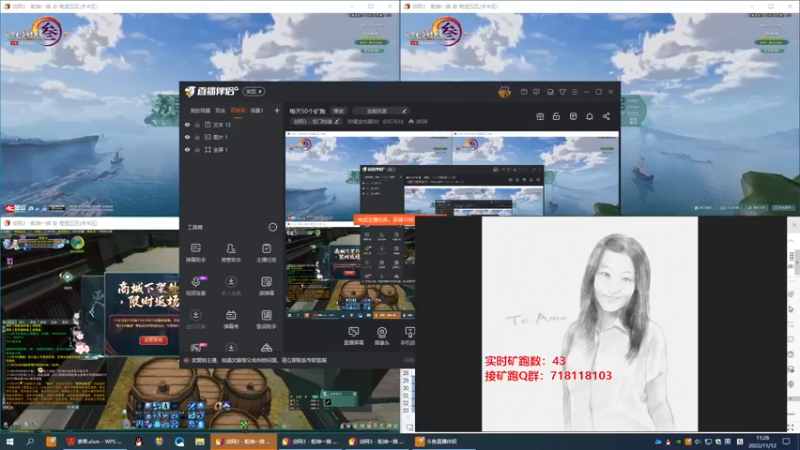Open the 斗鱼直播伴侣 taskbar item
The width and height of the screenshot is (800, 450).
(x=442, y=441)
